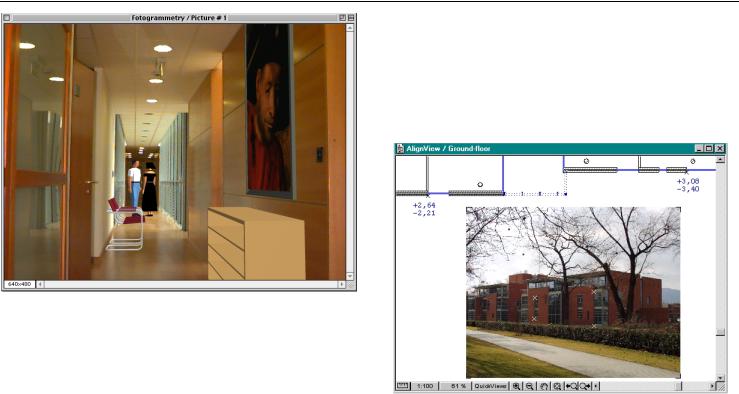Click the Fotogrammetry window close box
The image size is (739, 394).
pyautogui.click(x=7, y=18)
